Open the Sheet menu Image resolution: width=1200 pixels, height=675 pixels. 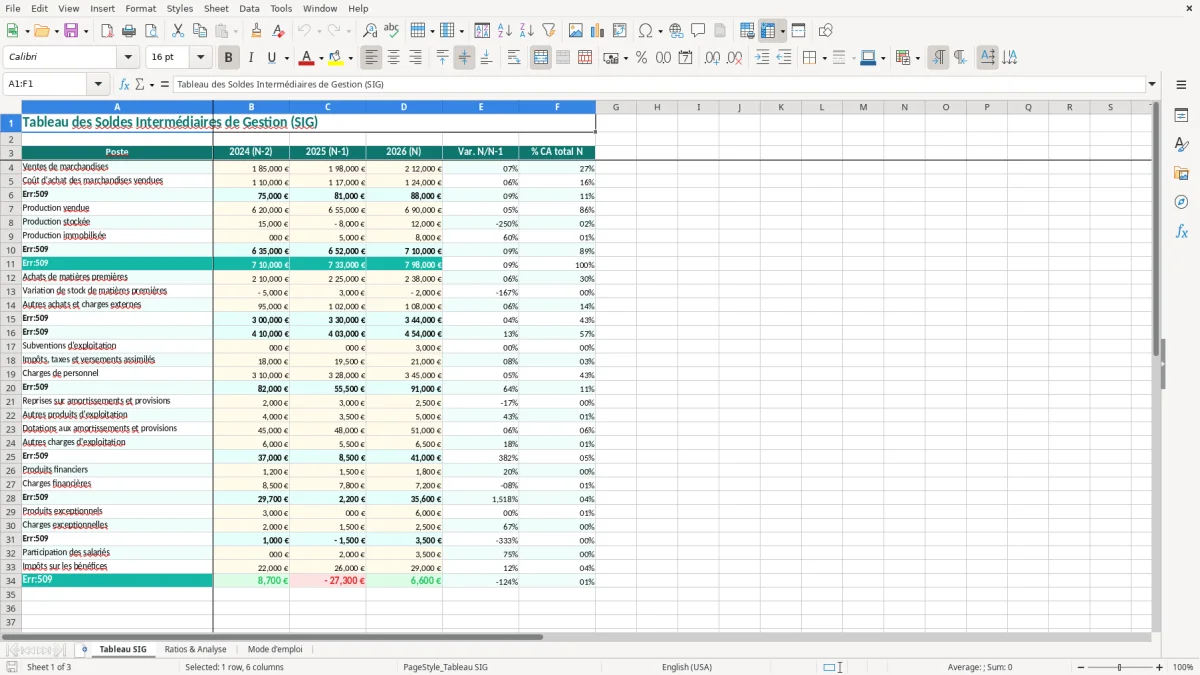pyautogui.click(x=216, y=8)
